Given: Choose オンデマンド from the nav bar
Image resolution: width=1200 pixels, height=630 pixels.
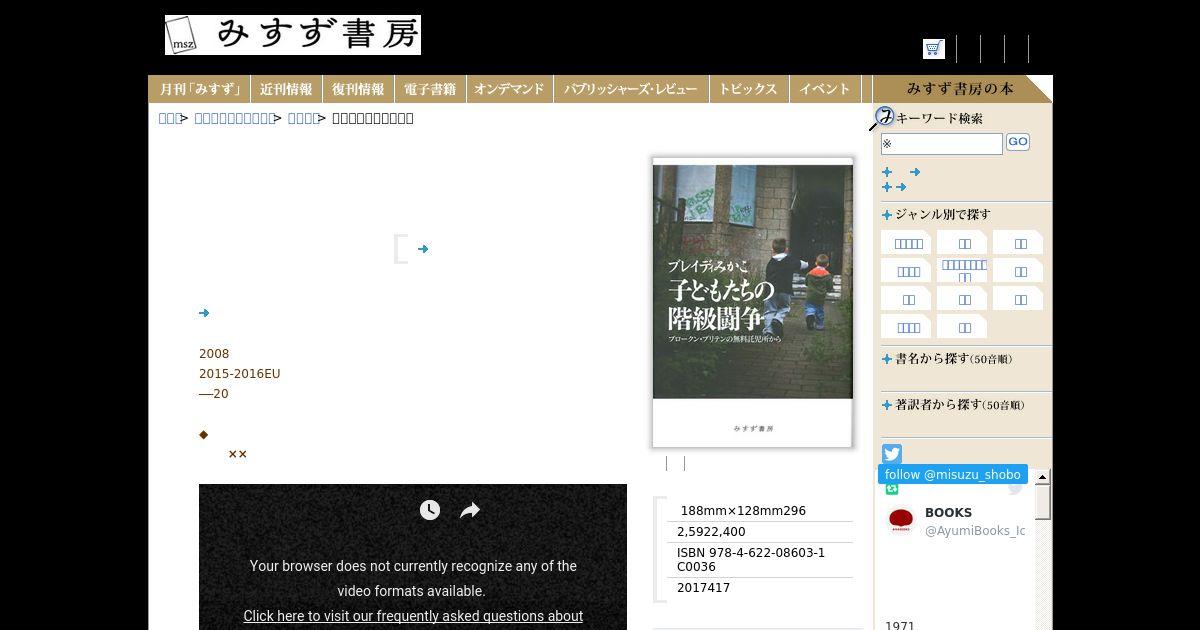Looking at the screenshot, I should [x=509, y=89].
